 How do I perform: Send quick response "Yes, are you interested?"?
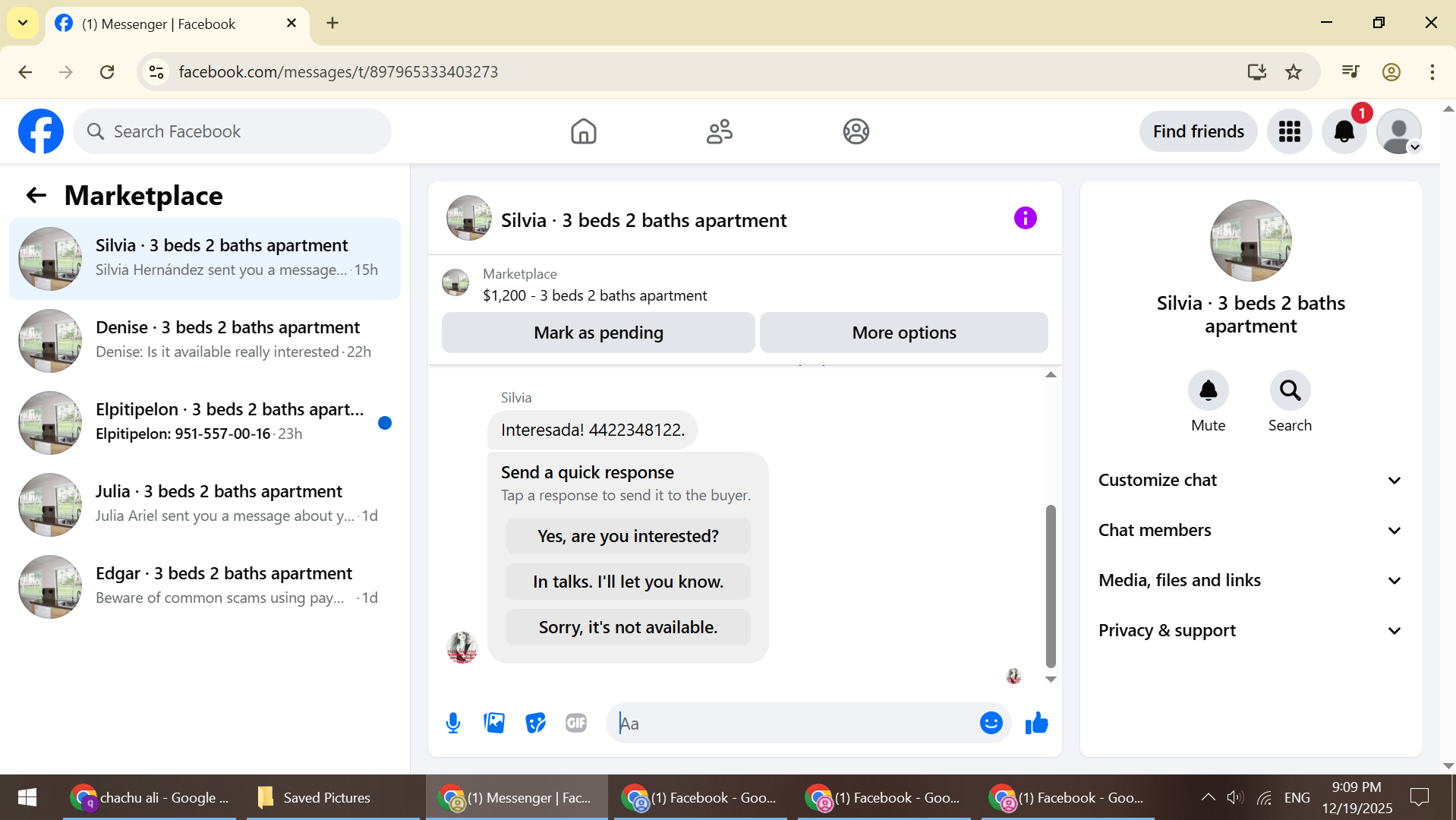click(628, 536)
